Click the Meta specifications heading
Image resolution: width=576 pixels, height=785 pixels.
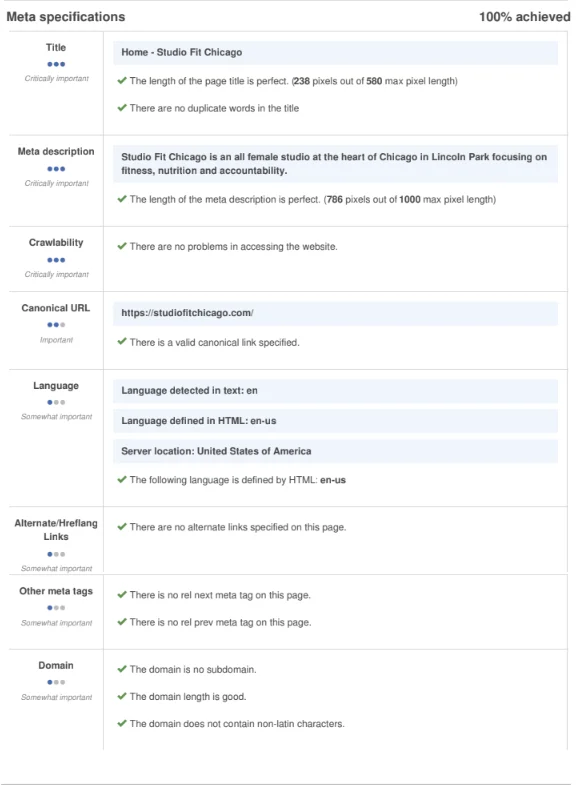click(66, 17)
